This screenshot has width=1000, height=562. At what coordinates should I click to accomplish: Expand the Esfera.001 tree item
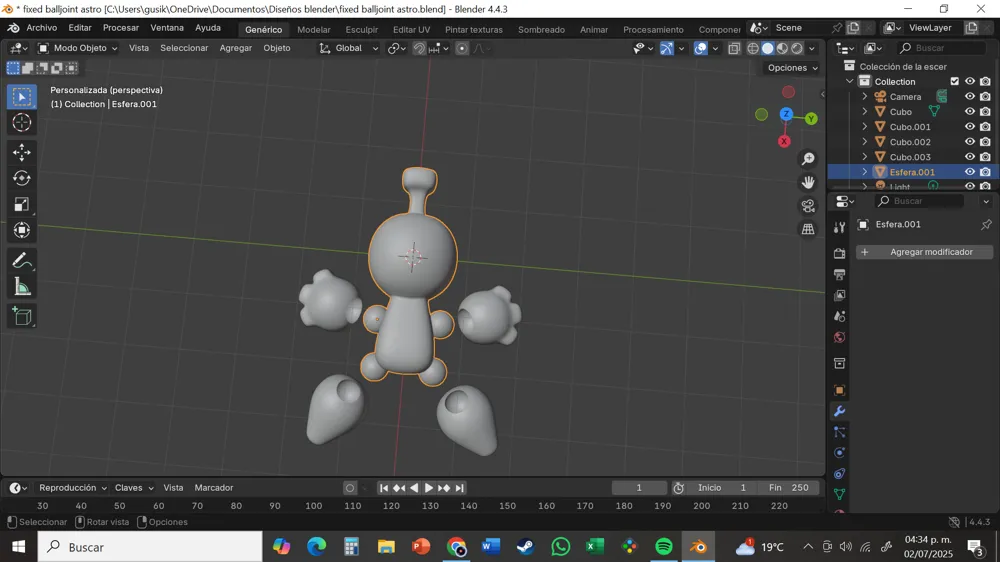865,172
